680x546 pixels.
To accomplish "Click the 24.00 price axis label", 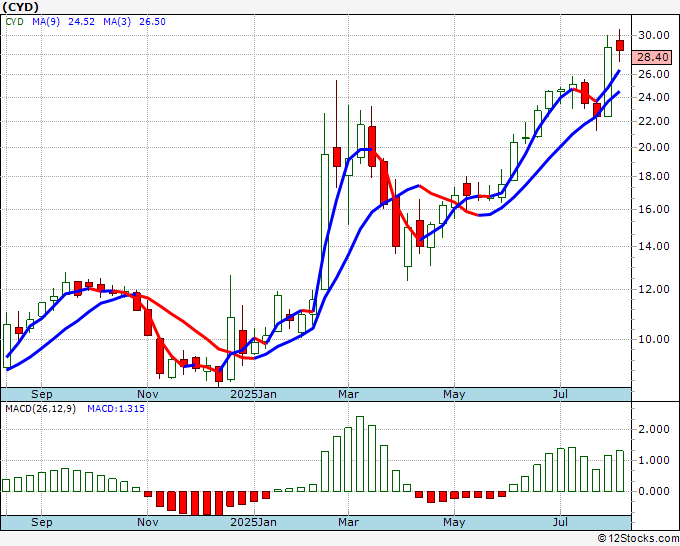I will [x=654, y=97].
